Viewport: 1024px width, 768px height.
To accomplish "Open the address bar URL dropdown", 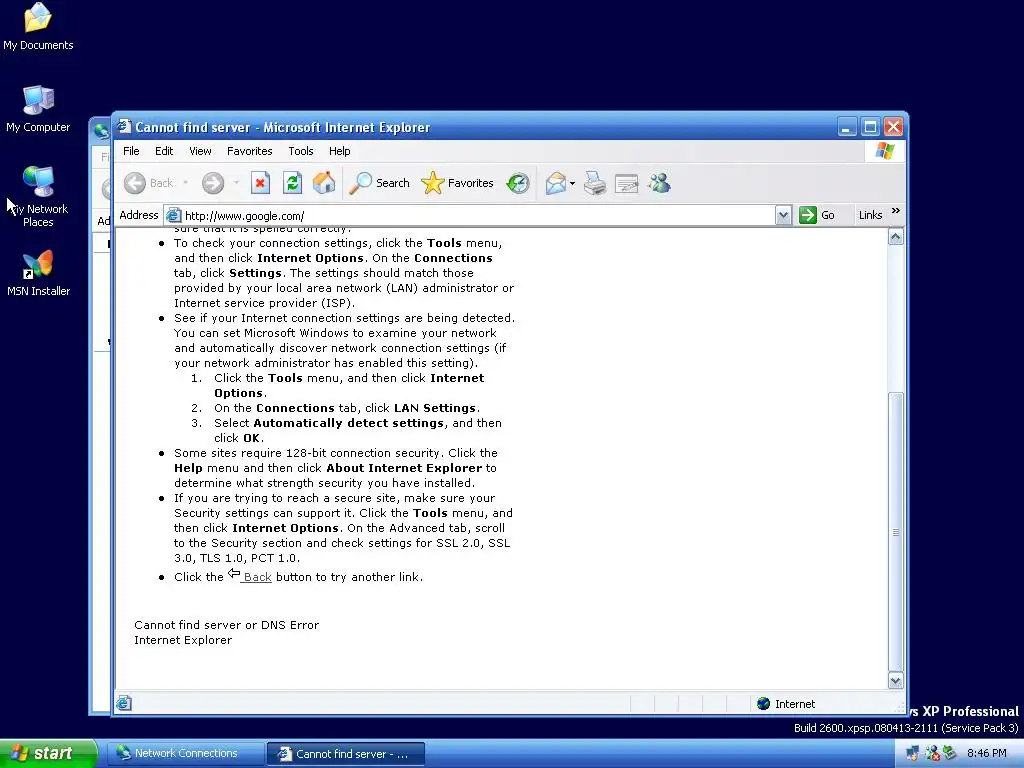I will 783,215.
